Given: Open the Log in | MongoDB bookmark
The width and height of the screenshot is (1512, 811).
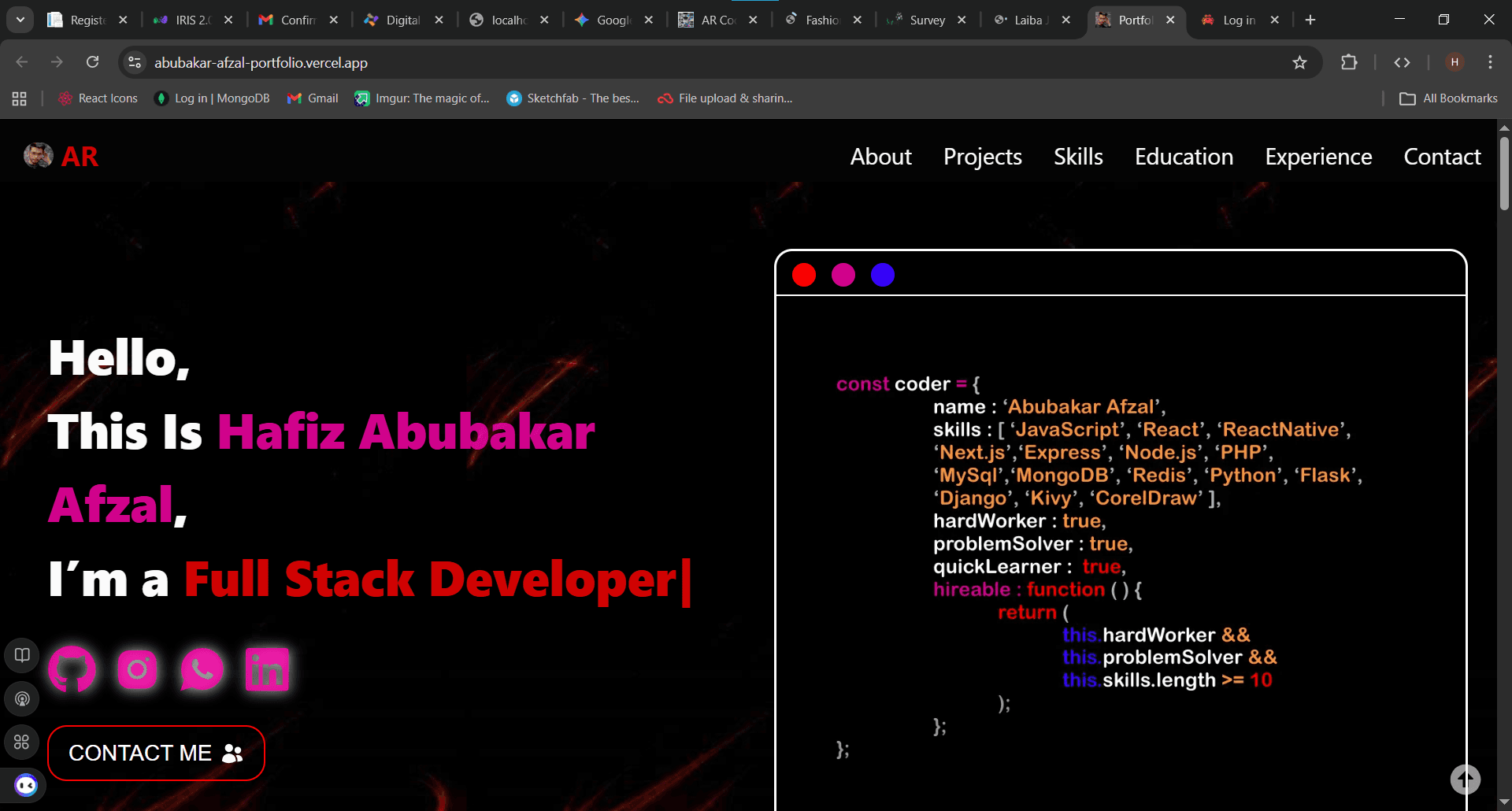Looking at the screenshot, I should pos(213,98).
